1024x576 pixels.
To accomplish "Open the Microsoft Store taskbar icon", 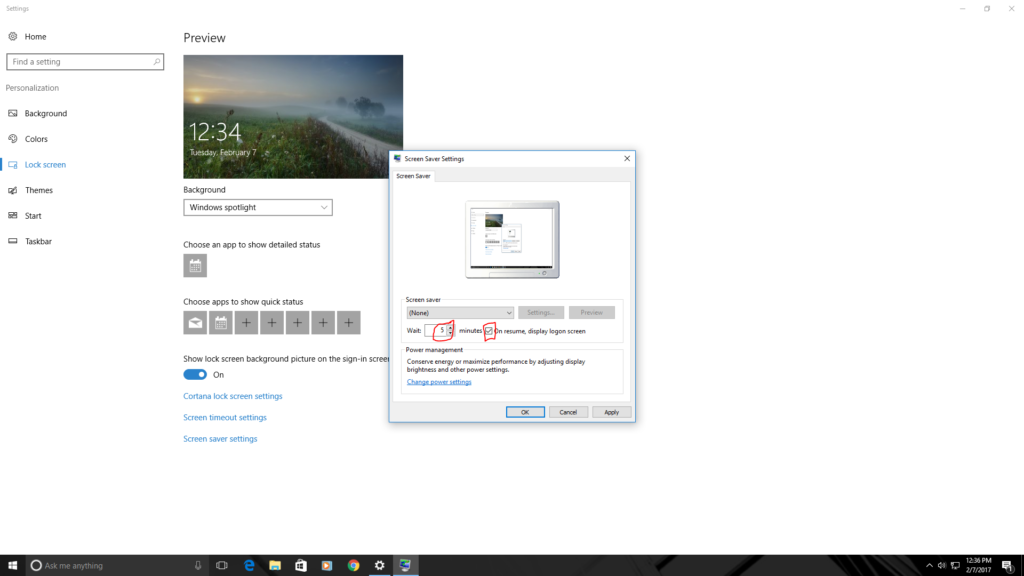I will tap(300, 565).
